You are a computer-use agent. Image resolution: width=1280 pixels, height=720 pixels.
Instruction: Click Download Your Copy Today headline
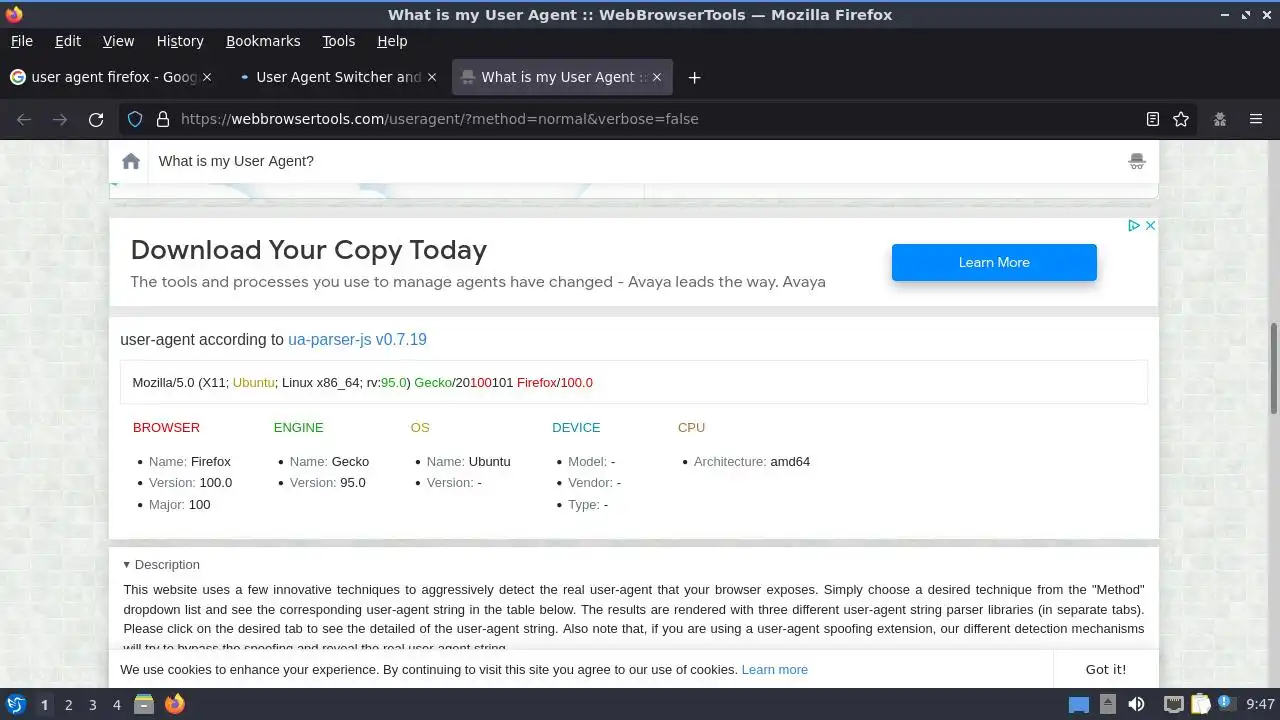(309, 250)
